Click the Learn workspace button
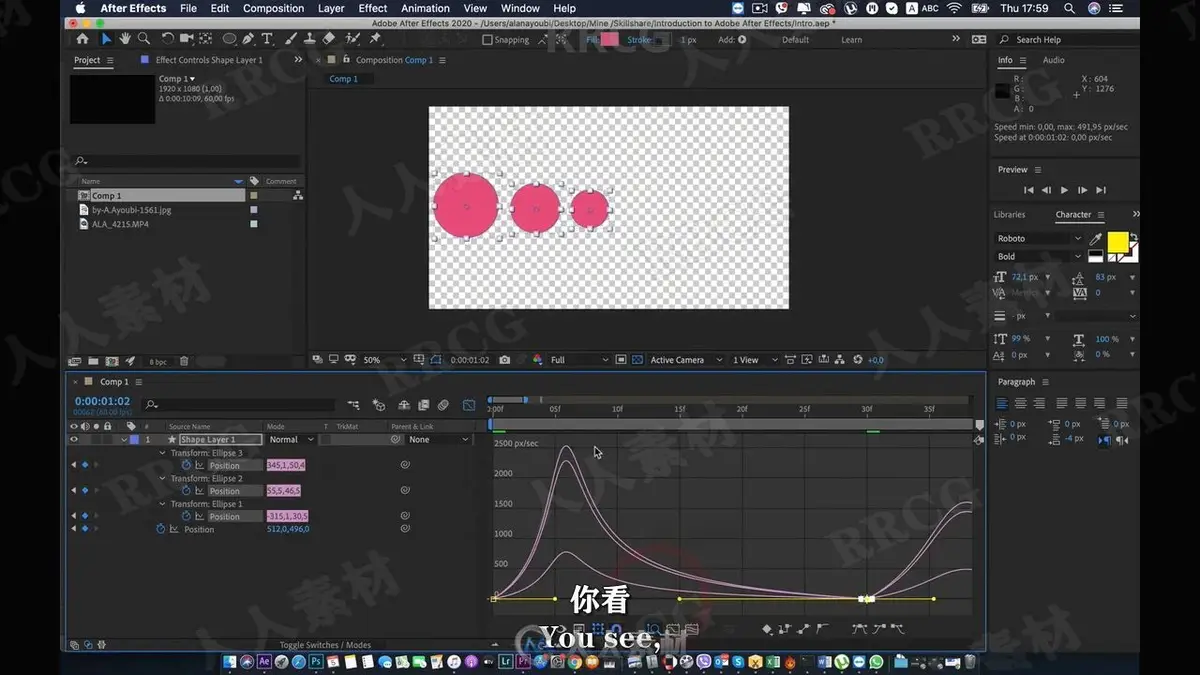Screen dimensions: 1200x675 852,40
